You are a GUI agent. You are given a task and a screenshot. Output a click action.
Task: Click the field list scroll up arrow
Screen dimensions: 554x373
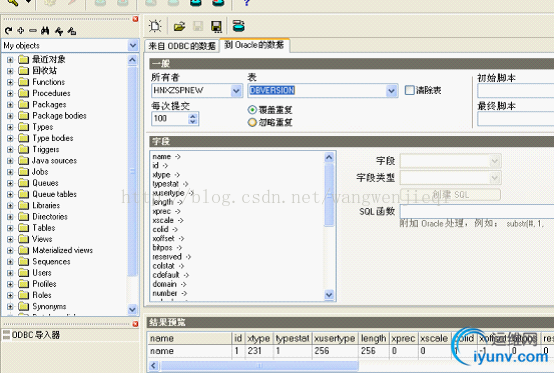pos(329,157)
